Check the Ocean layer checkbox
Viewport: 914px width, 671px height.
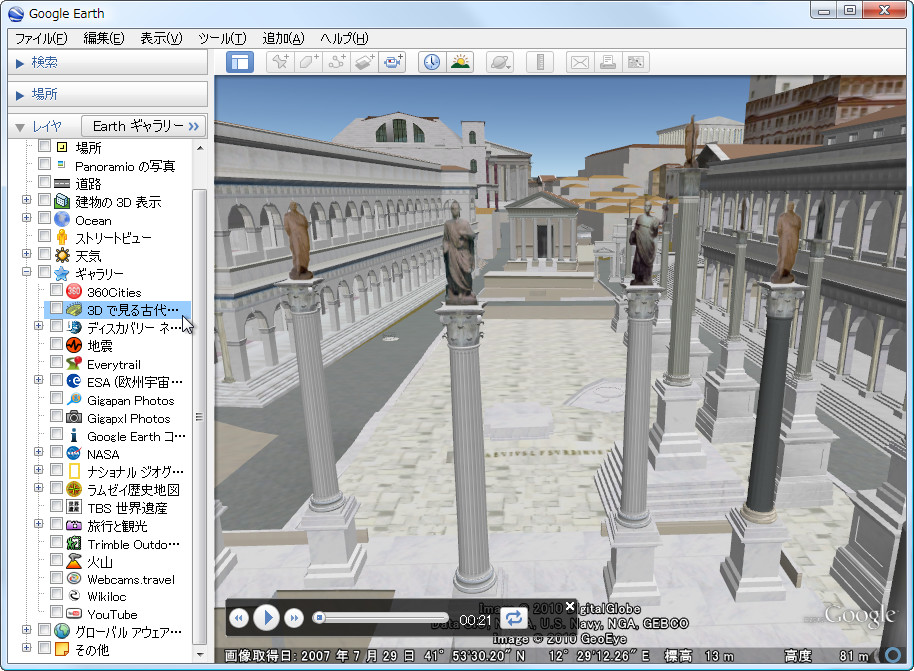pos(44,219)
